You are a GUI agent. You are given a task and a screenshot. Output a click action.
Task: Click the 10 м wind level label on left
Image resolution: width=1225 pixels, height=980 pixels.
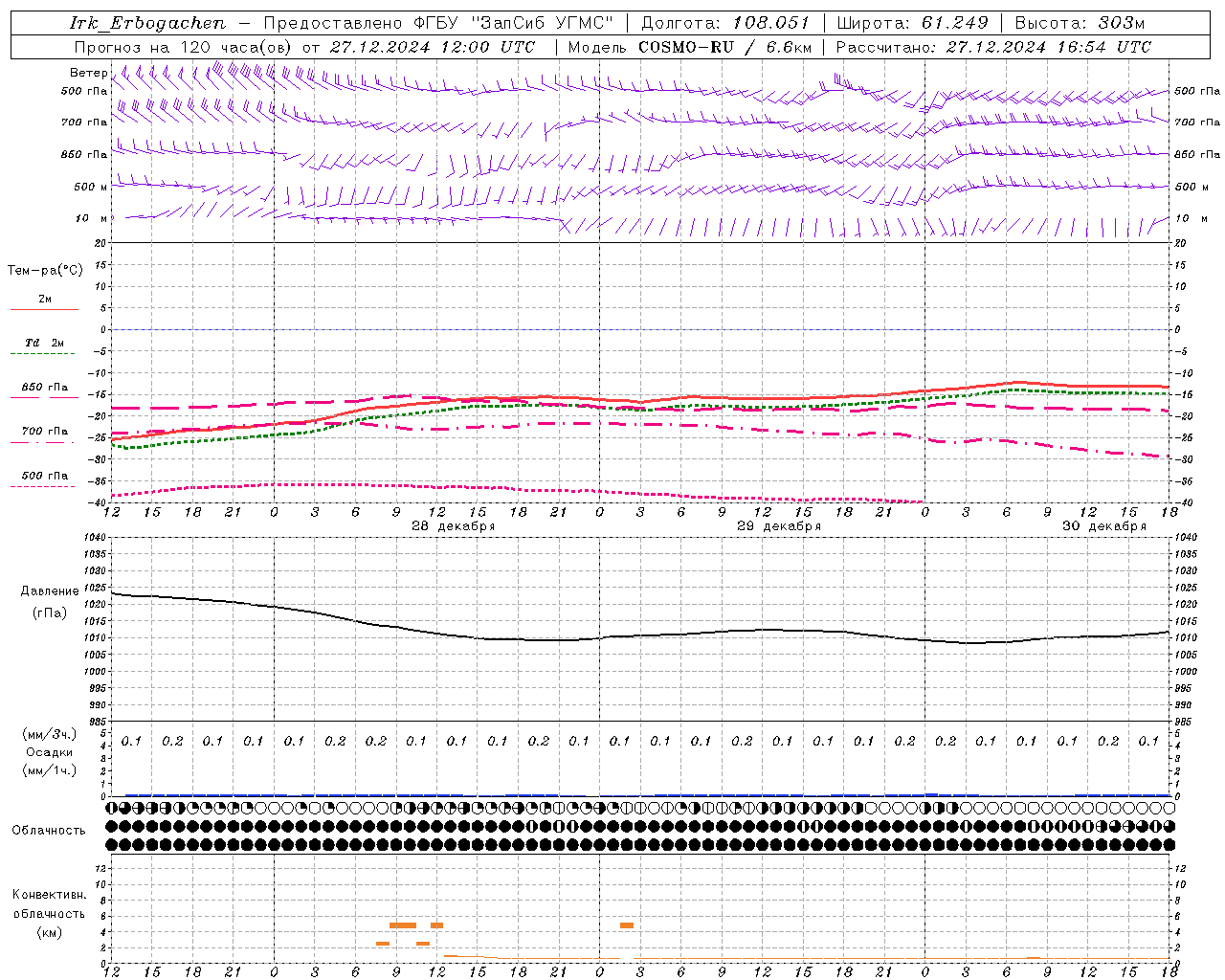(x=92, y=218)
